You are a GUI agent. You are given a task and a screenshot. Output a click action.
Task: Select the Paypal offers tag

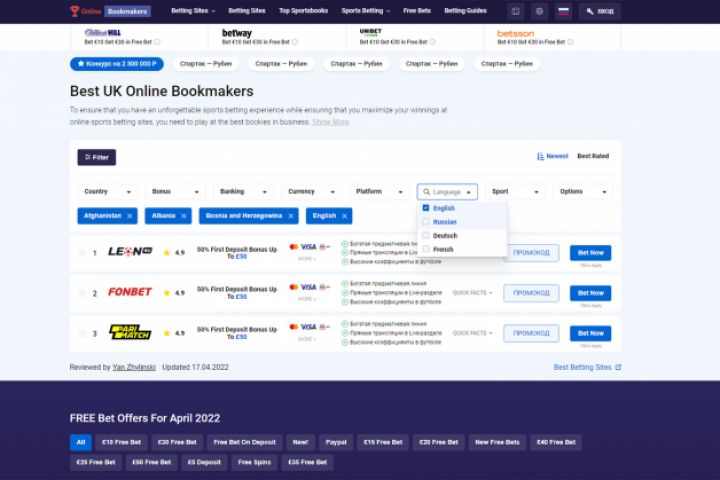coord(336,442)
